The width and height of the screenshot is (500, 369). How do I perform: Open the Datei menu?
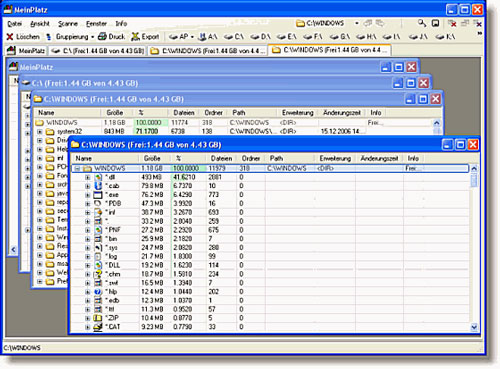(15, 23)
